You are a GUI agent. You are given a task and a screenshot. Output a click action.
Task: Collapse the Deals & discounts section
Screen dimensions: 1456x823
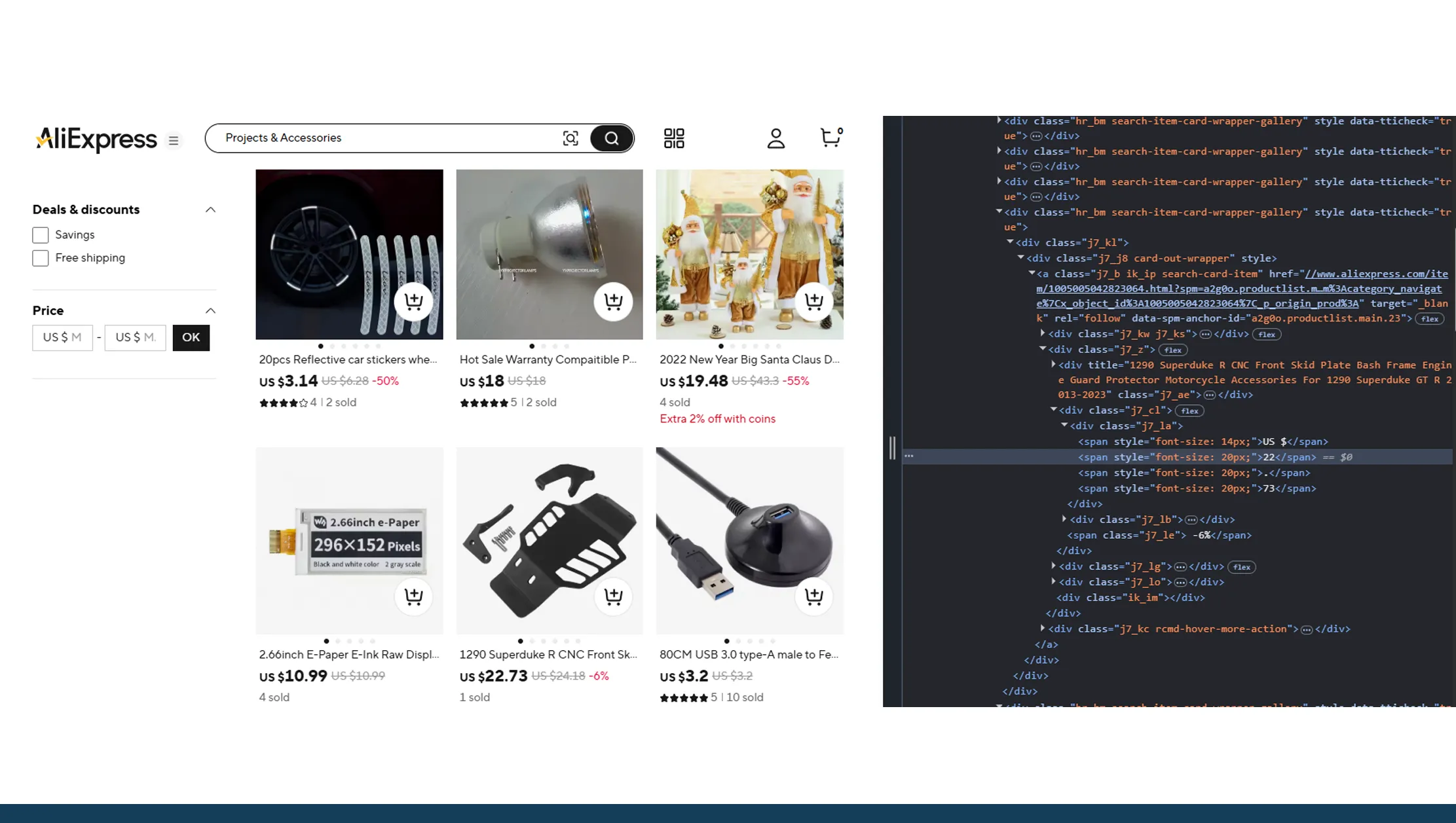coord(210,209)
